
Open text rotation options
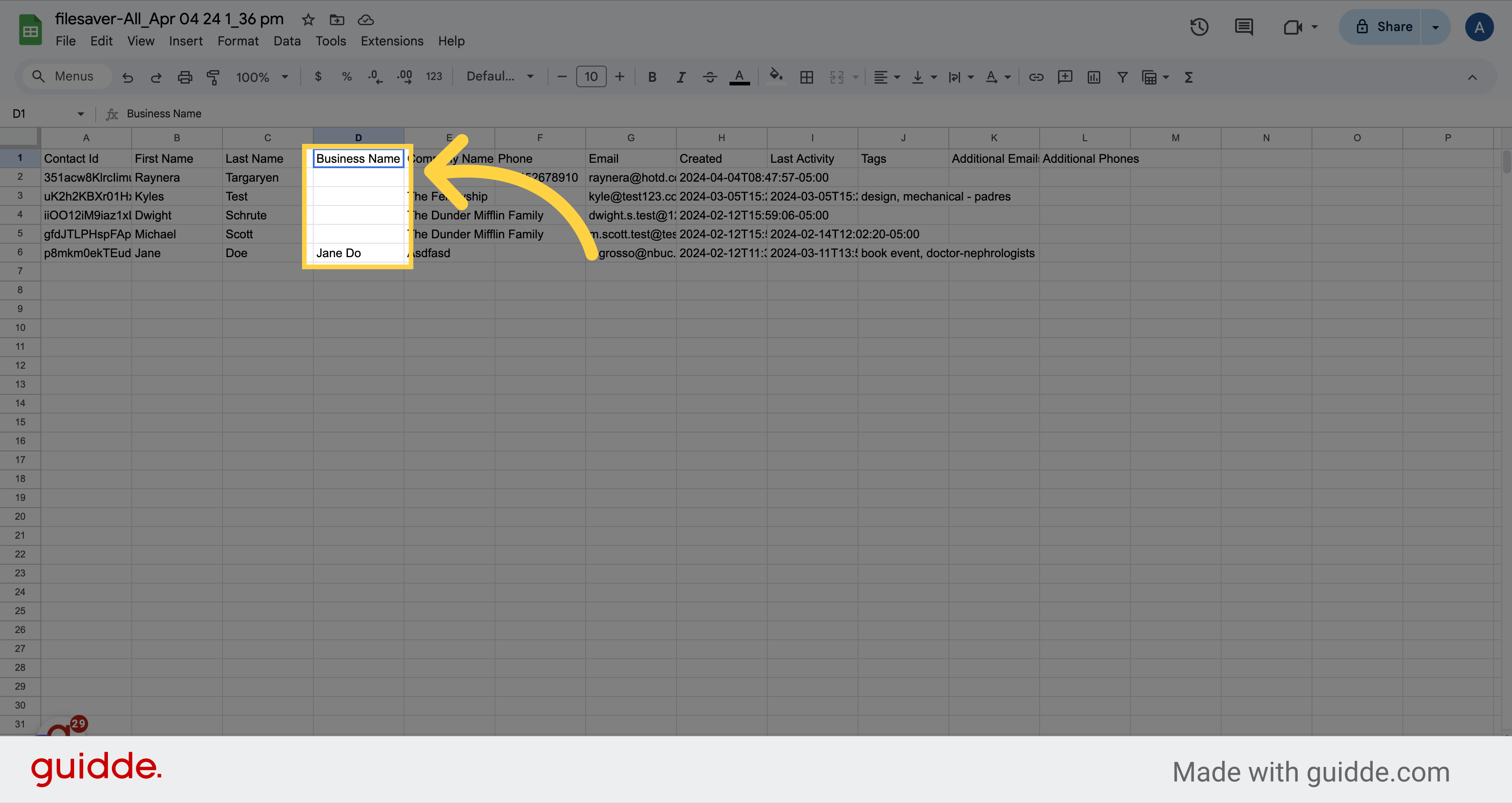pos(998,77)
